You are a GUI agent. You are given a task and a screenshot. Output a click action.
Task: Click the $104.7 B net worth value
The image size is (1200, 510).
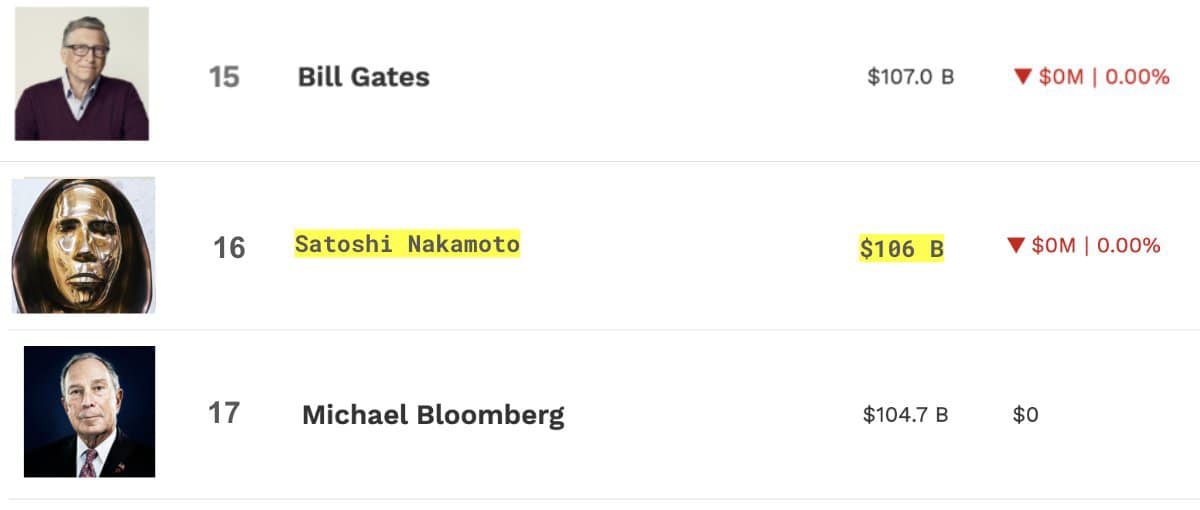click(905, 414)
